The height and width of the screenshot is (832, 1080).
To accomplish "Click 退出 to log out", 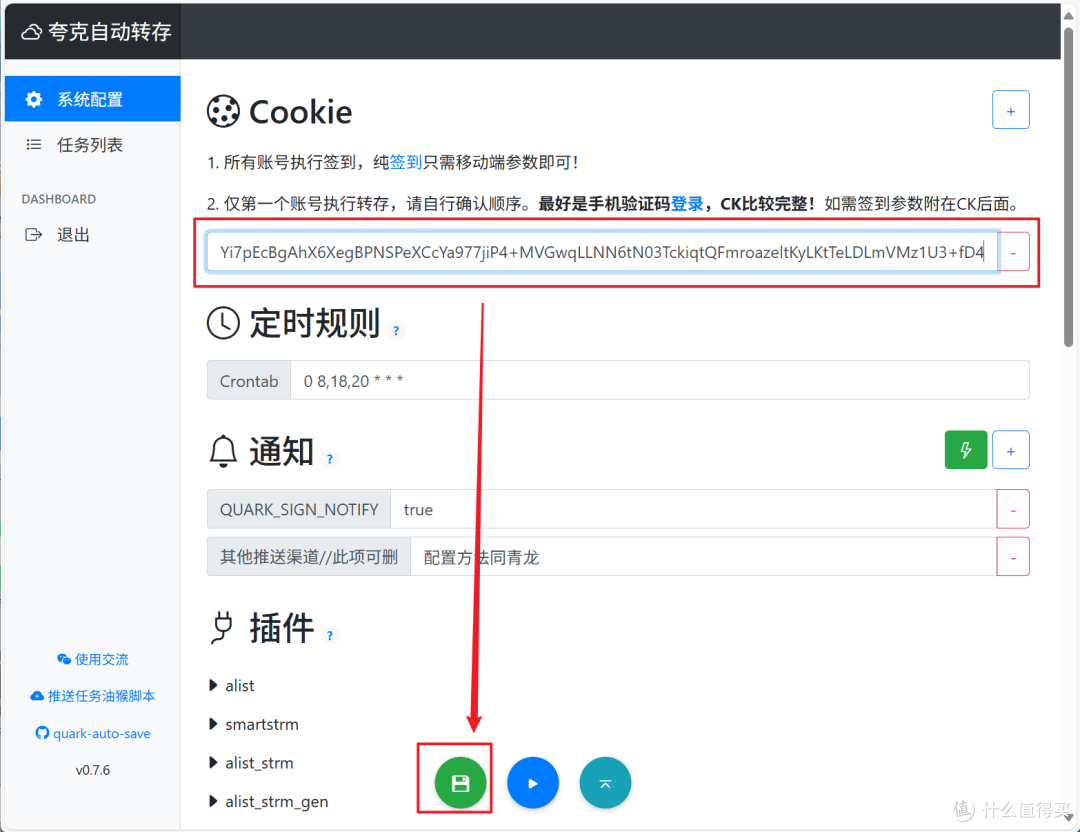I will (74, 235).
